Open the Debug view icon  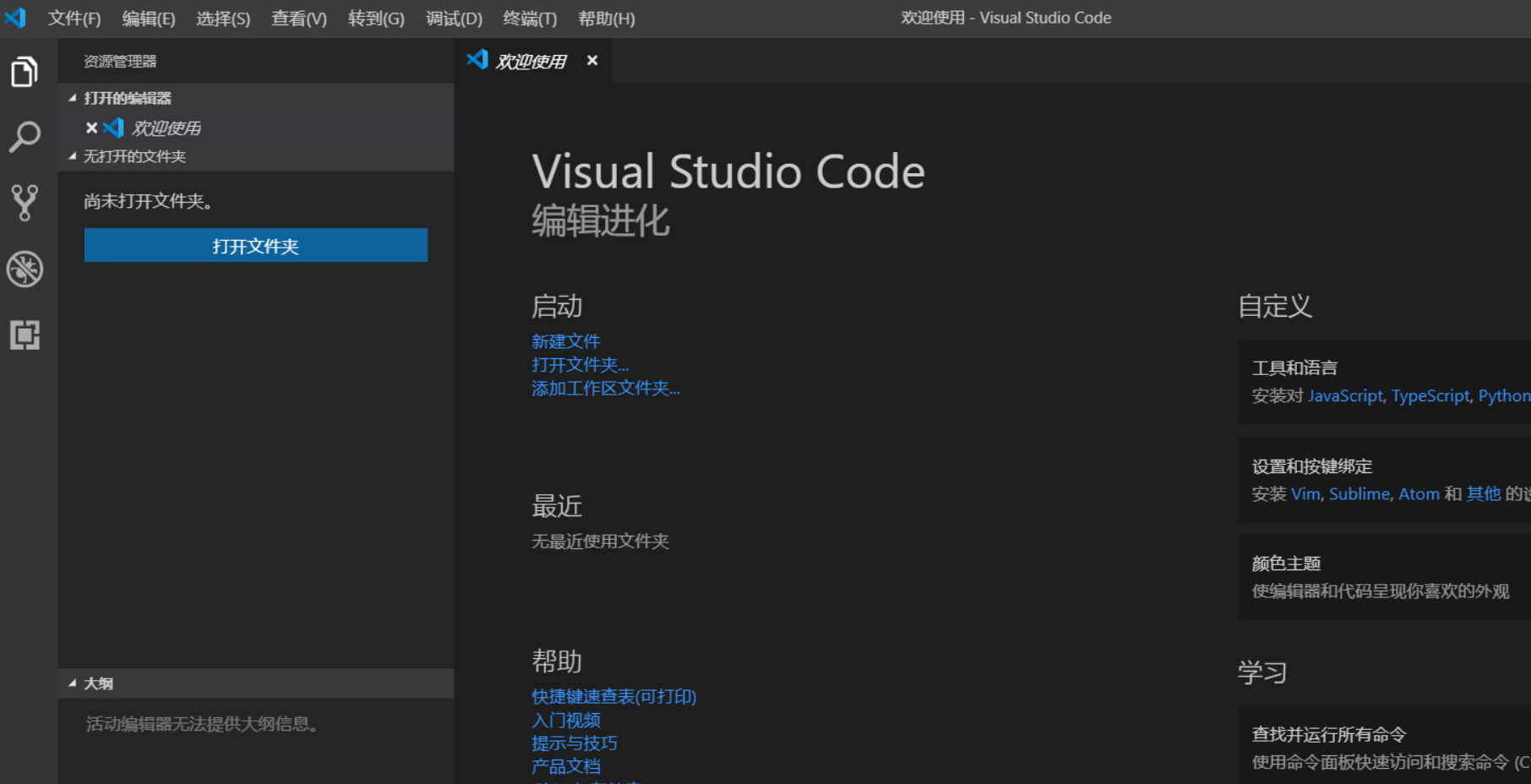(25, 269)
